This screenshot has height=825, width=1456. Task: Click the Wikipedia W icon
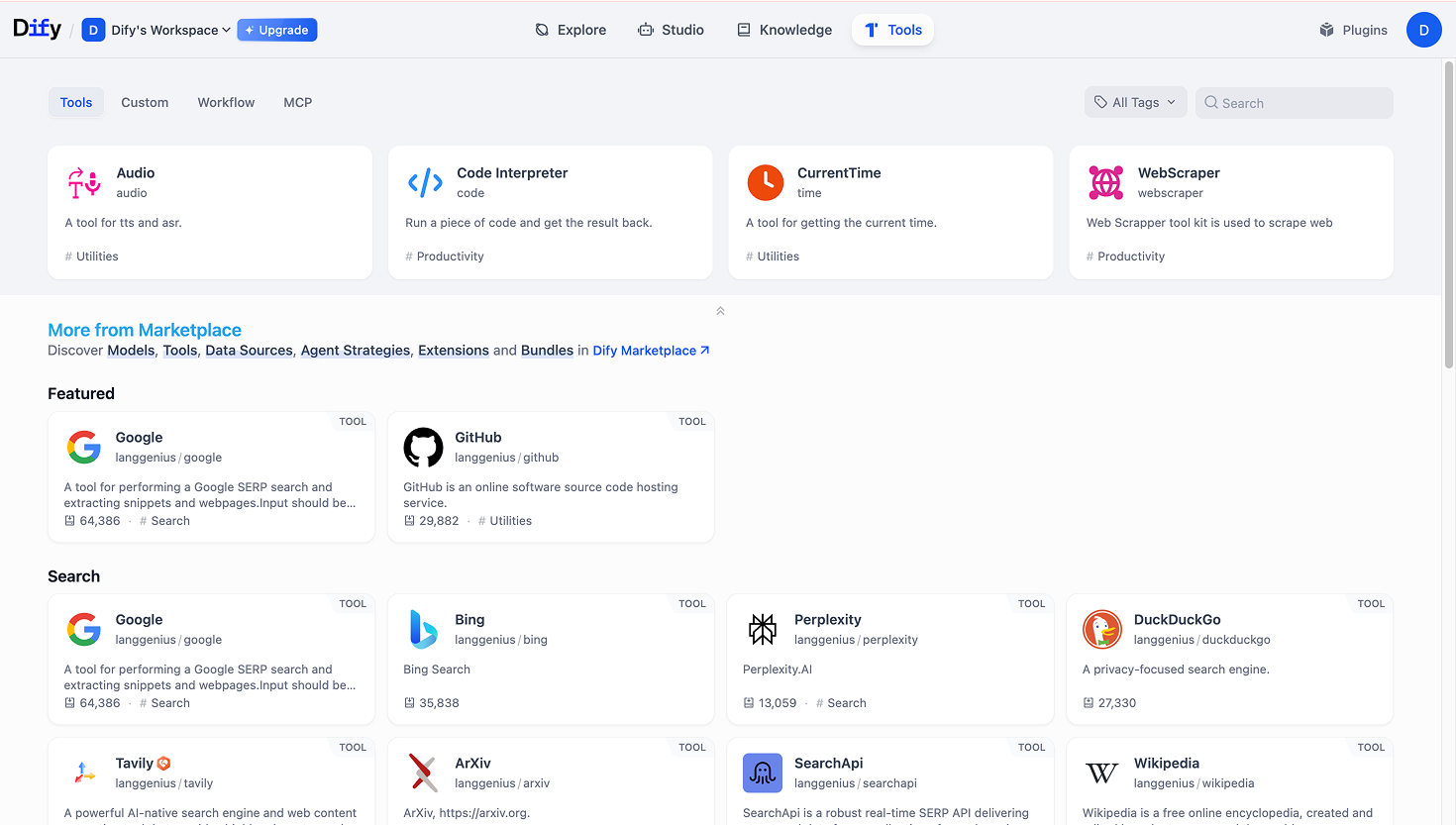[1101, 773]
